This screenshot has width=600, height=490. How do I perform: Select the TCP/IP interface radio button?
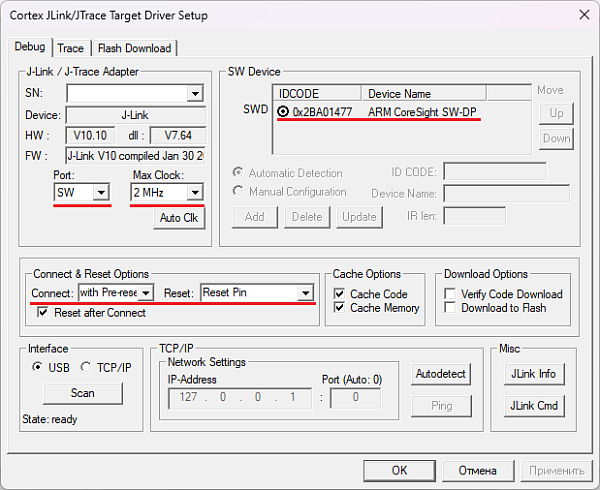[86, 367]
